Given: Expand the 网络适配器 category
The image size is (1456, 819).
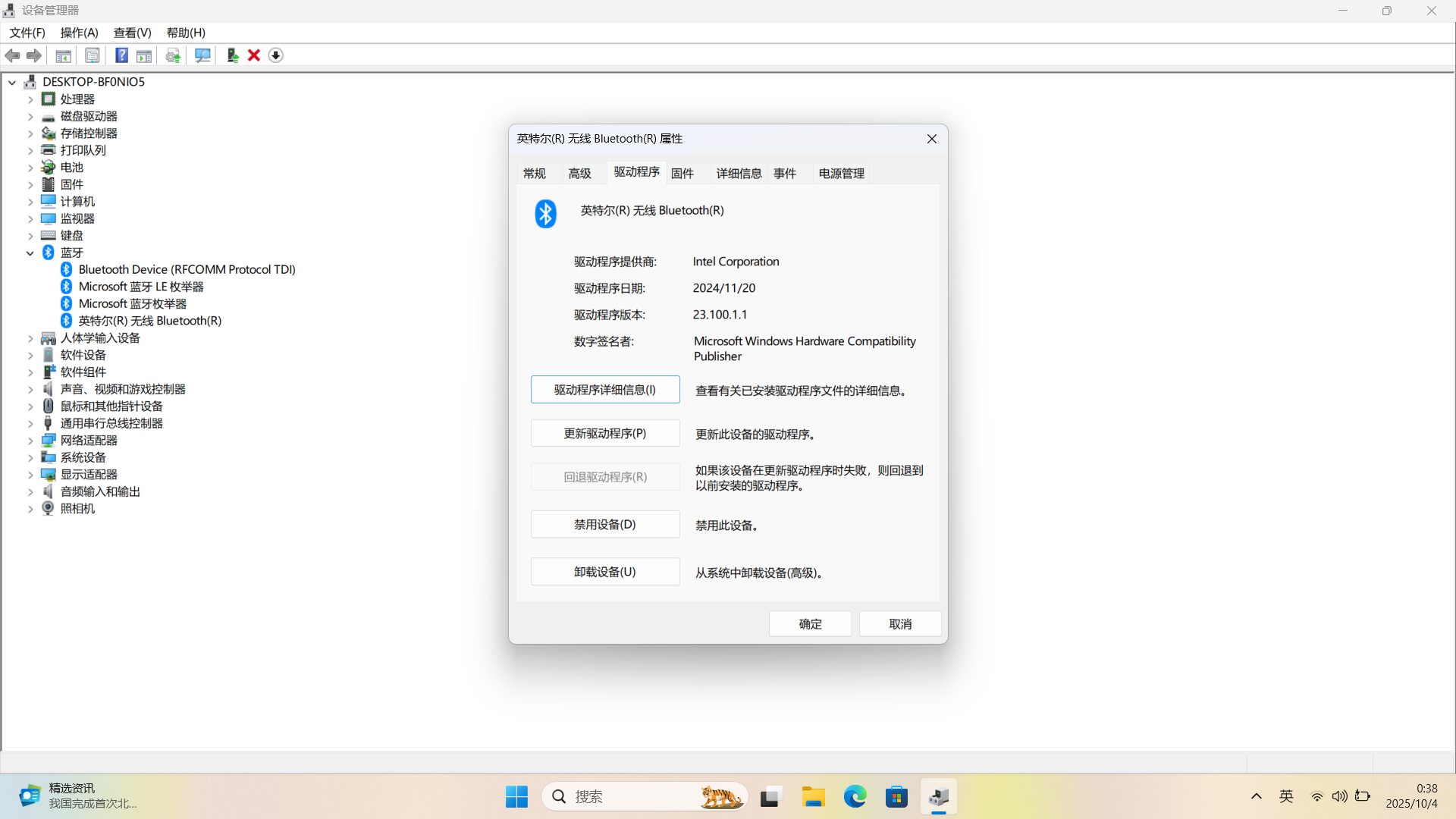Looking at the screenshot, I should point(30,441).
